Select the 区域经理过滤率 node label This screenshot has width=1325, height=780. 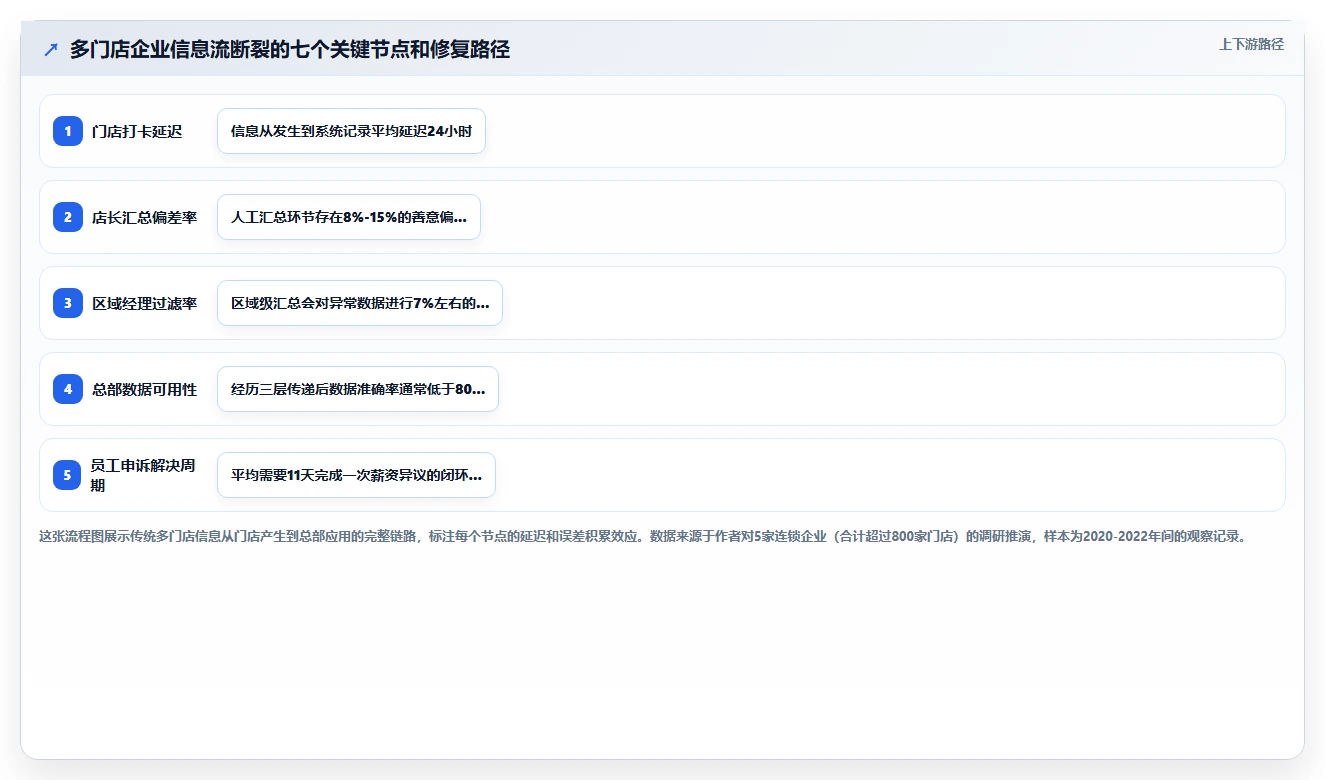pyautogui.click(x=145, y=304)
